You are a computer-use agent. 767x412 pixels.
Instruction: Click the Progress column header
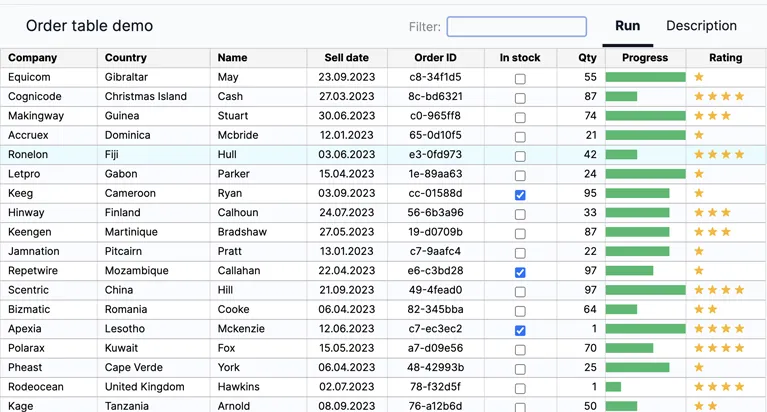click(x=645, y=58)
